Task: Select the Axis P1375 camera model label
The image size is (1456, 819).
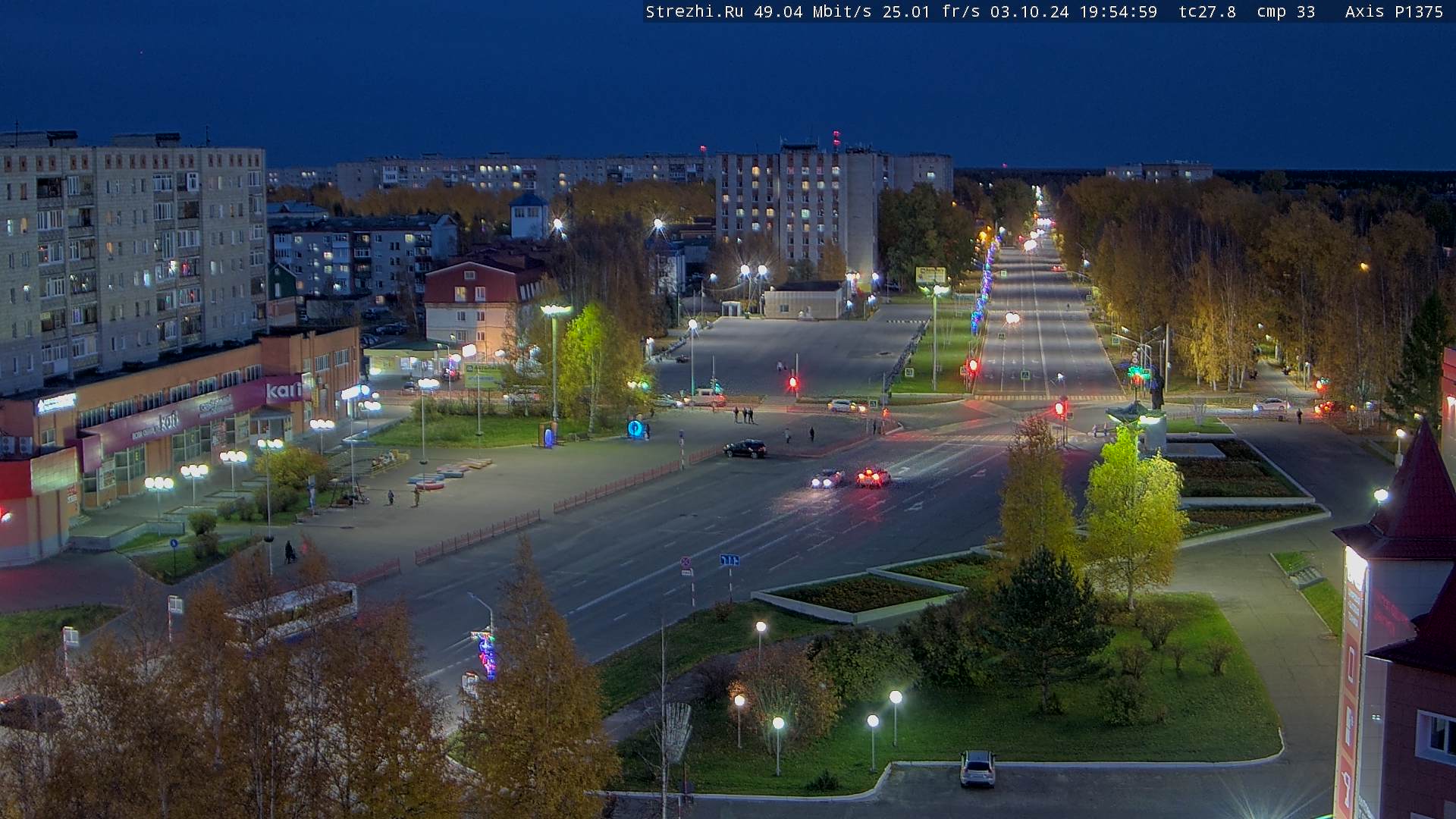Action: pyautogui.click(x=1394, y=11)
